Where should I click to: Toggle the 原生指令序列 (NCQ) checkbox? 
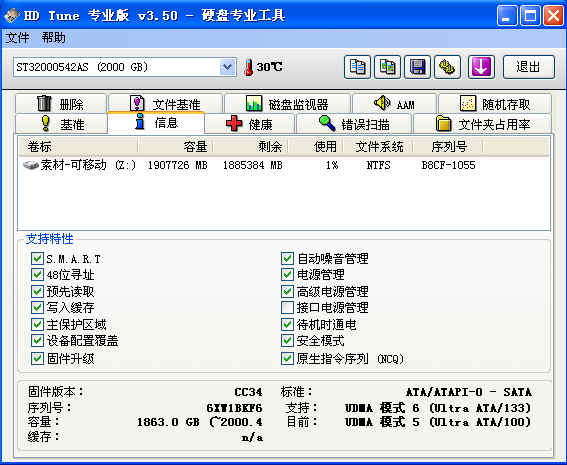tap(287, 358)
